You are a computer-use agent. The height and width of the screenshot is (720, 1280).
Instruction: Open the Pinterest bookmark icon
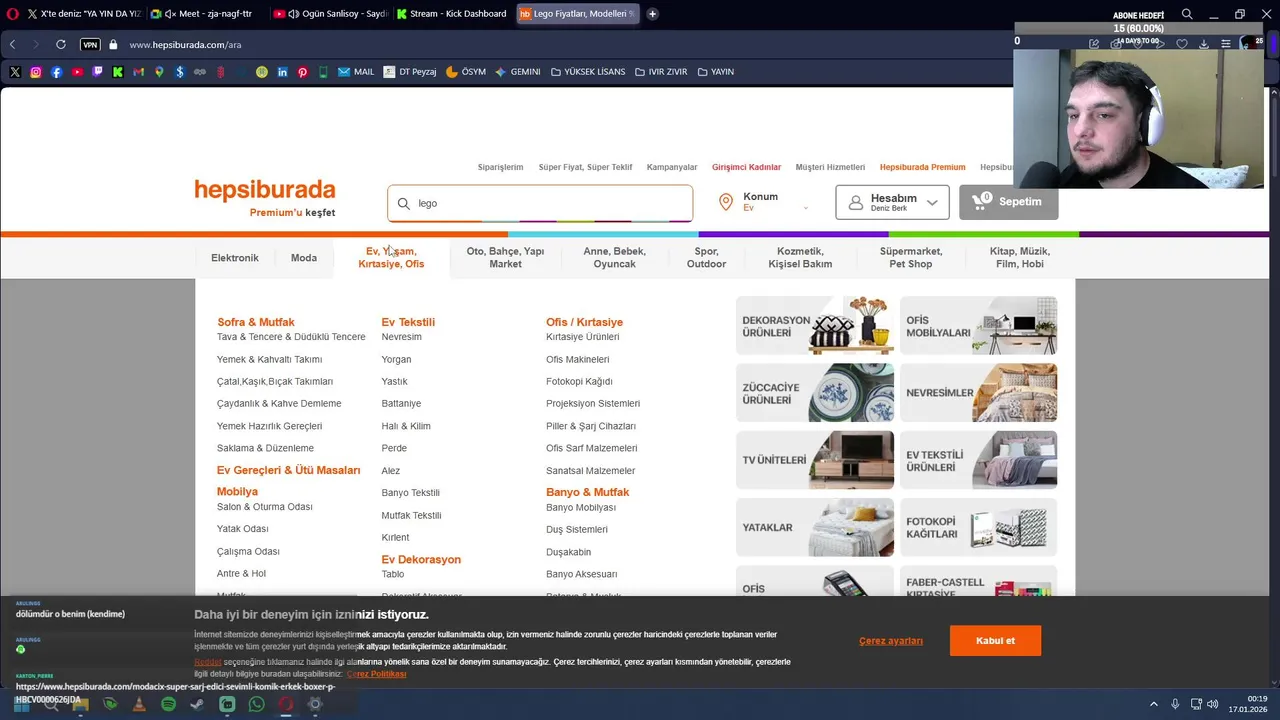pos(302,72)
